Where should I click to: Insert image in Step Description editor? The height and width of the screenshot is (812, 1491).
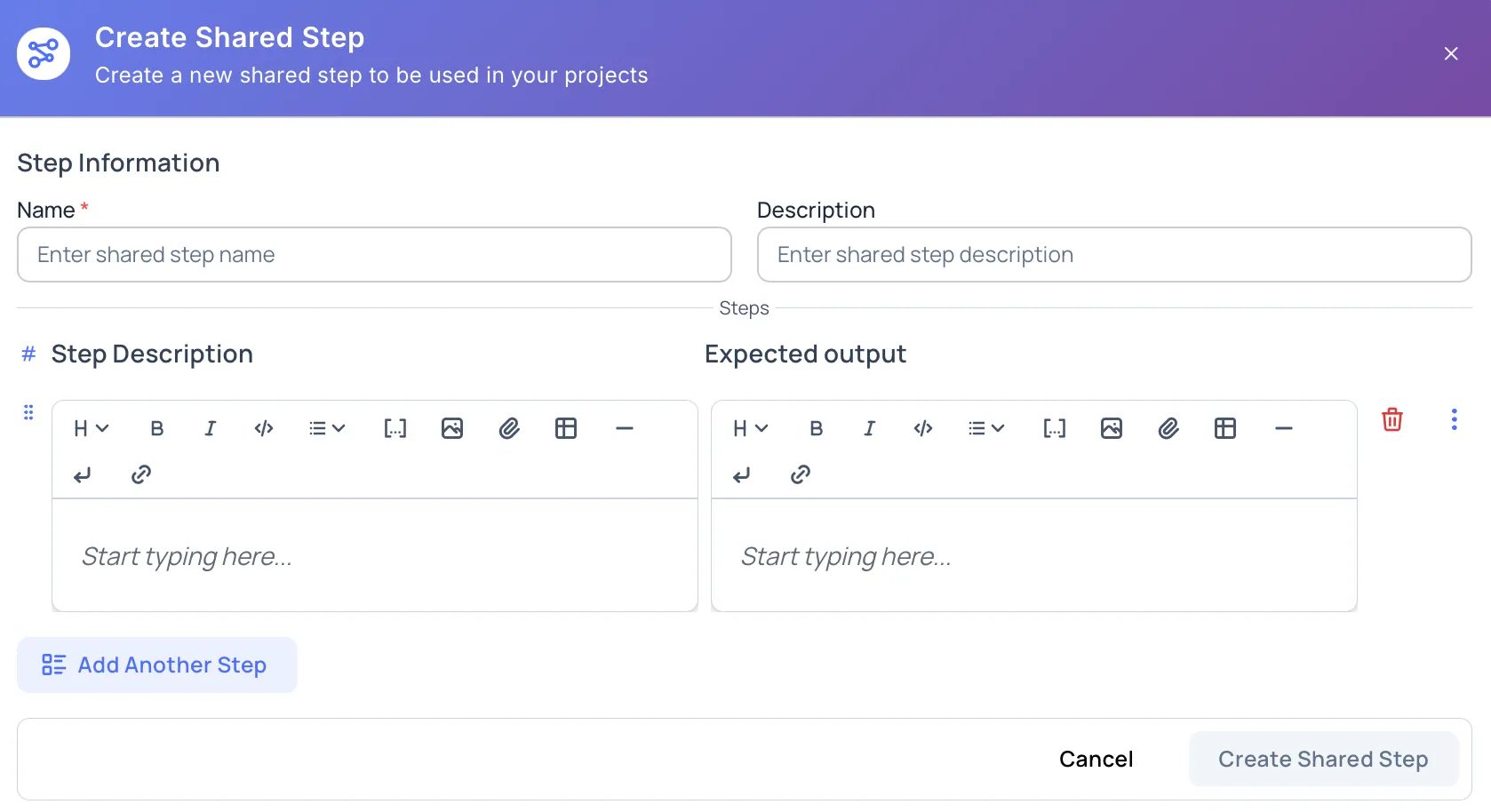click(x=452, y=428)
